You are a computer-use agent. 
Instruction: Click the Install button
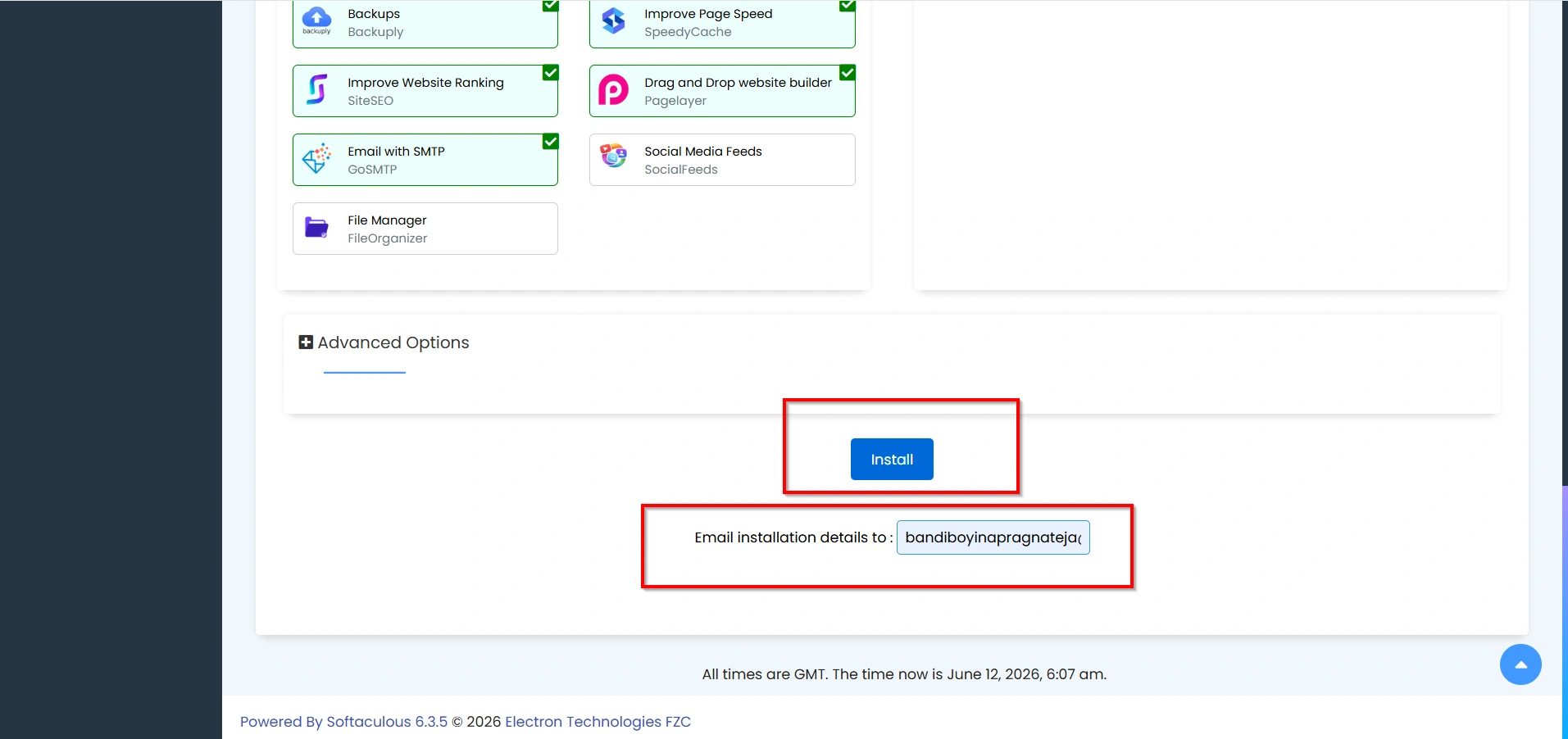[892, 460]
